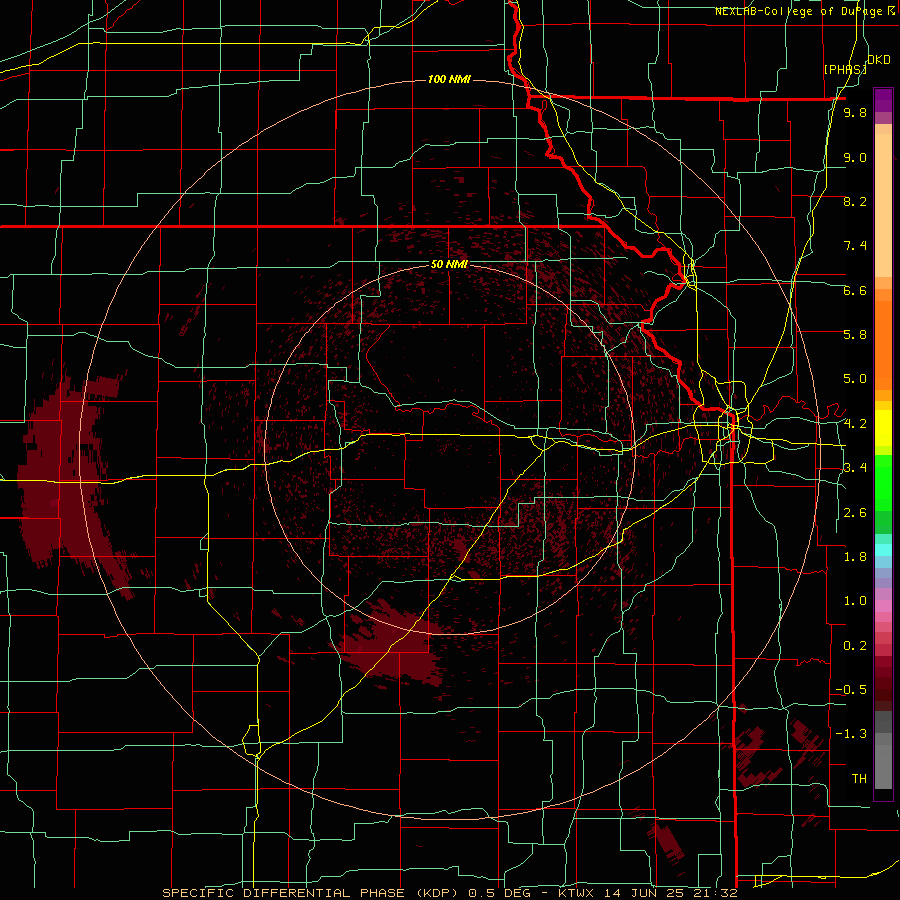Click the '50 NMI' range ring label

449,265
